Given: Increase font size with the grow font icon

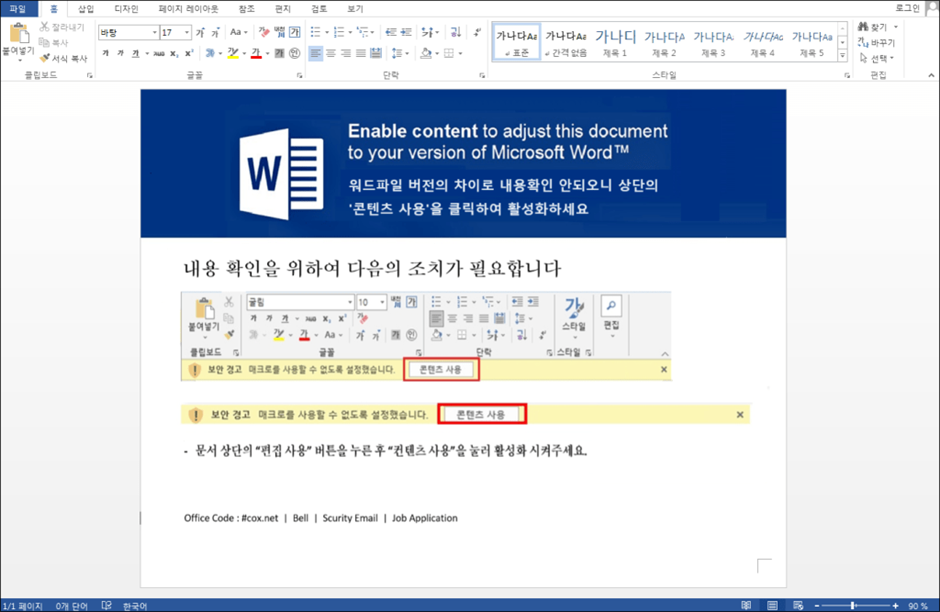Looking at the screenshot, I should [200, 32].
